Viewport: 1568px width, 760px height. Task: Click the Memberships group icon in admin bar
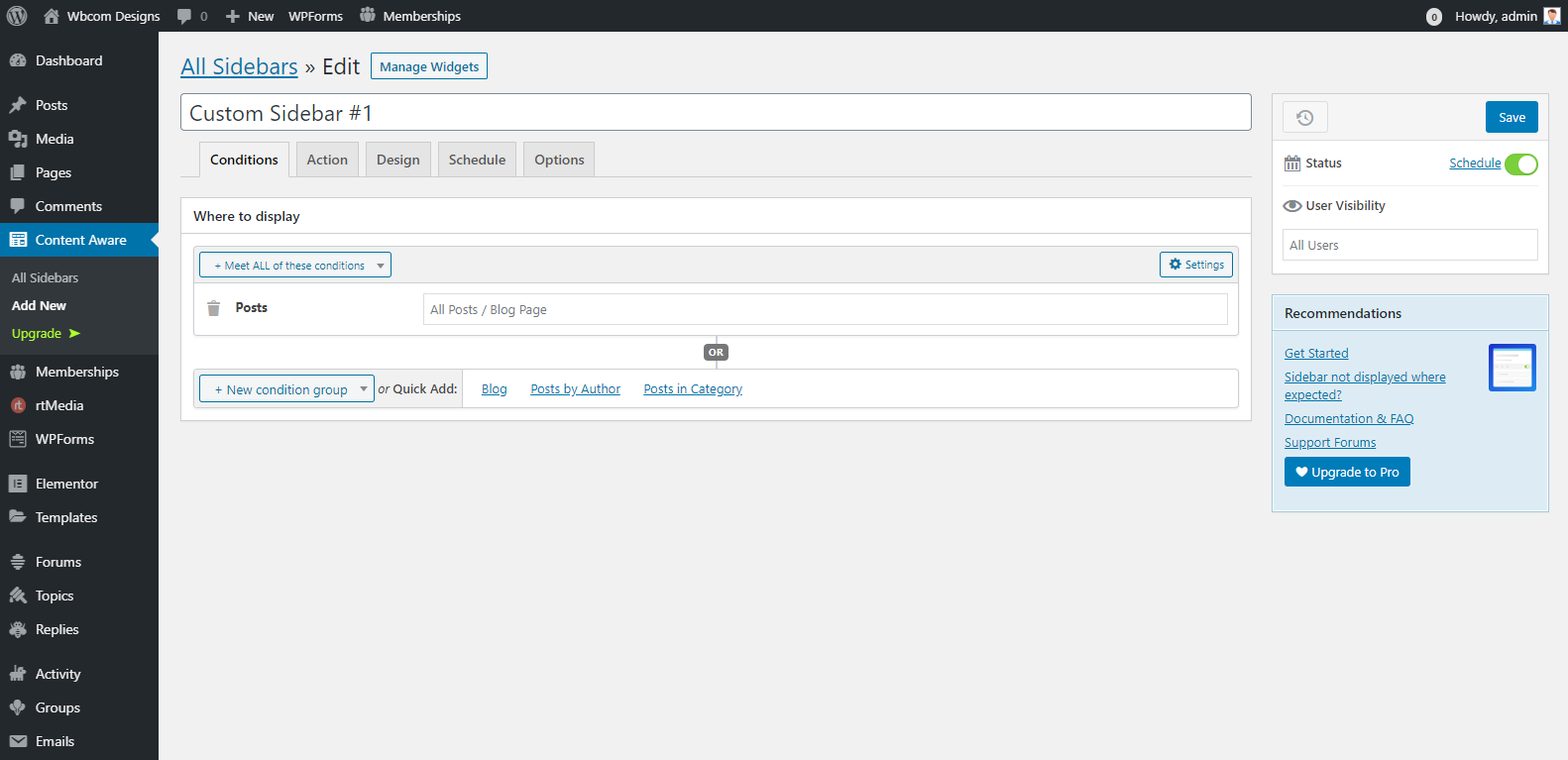[368, 15]
